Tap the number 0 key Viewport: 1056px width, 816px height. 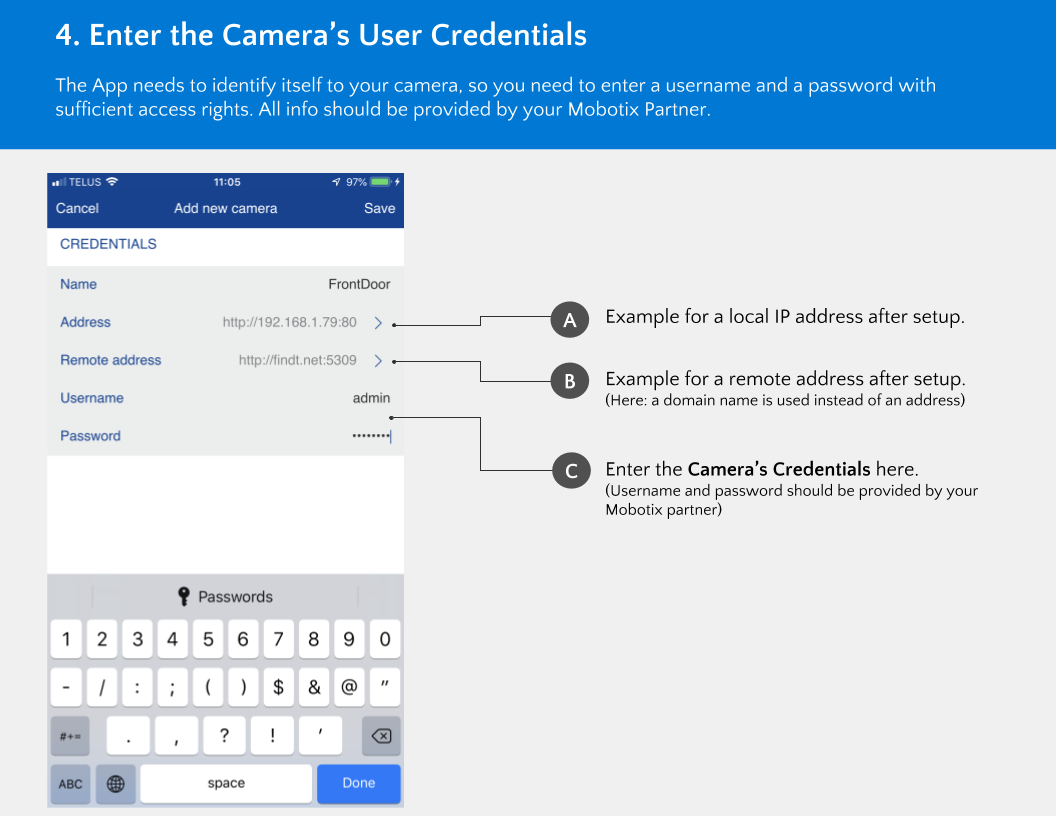coord(385,639)
